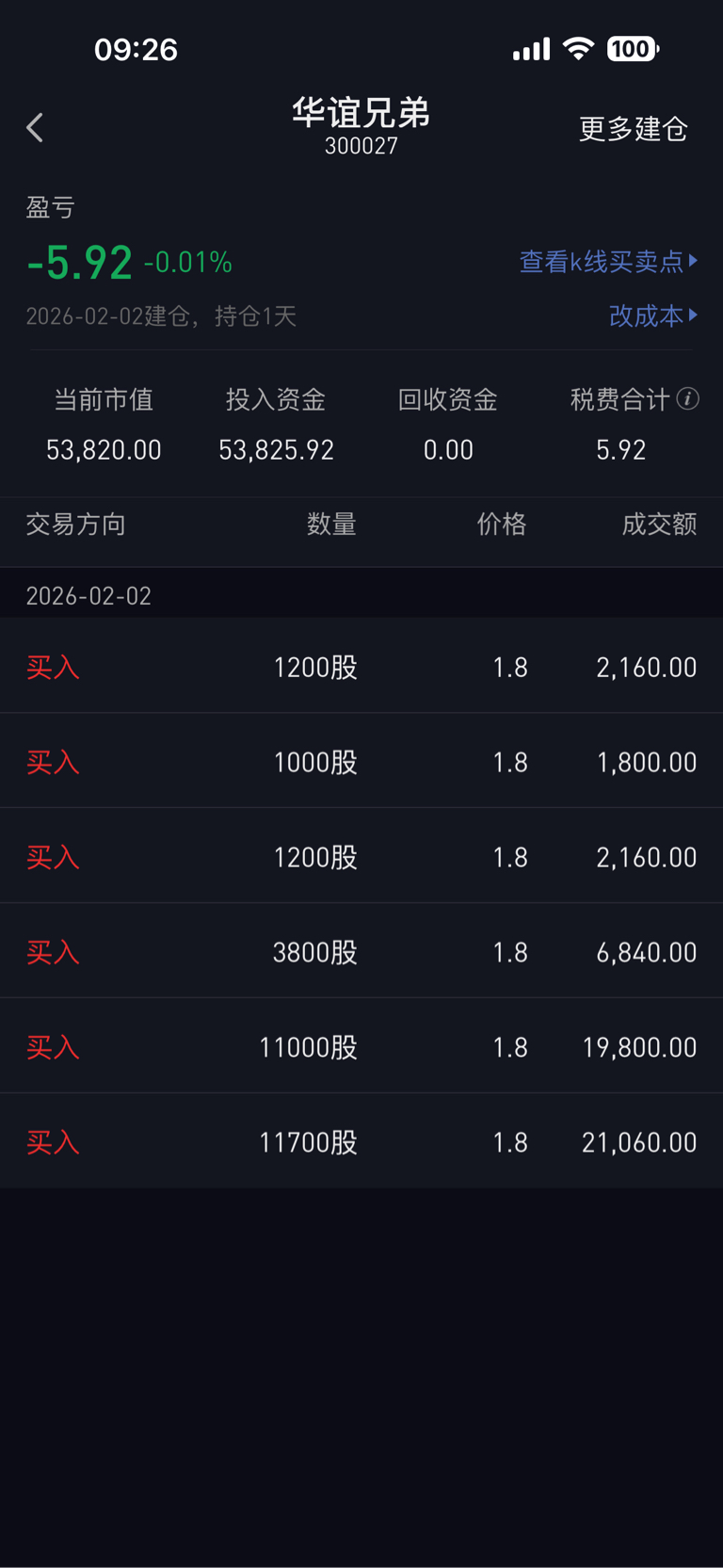Open the 3800股 buy transaction row
The height and width of the screenshot is (1568, 723).
tap(361, 952)
